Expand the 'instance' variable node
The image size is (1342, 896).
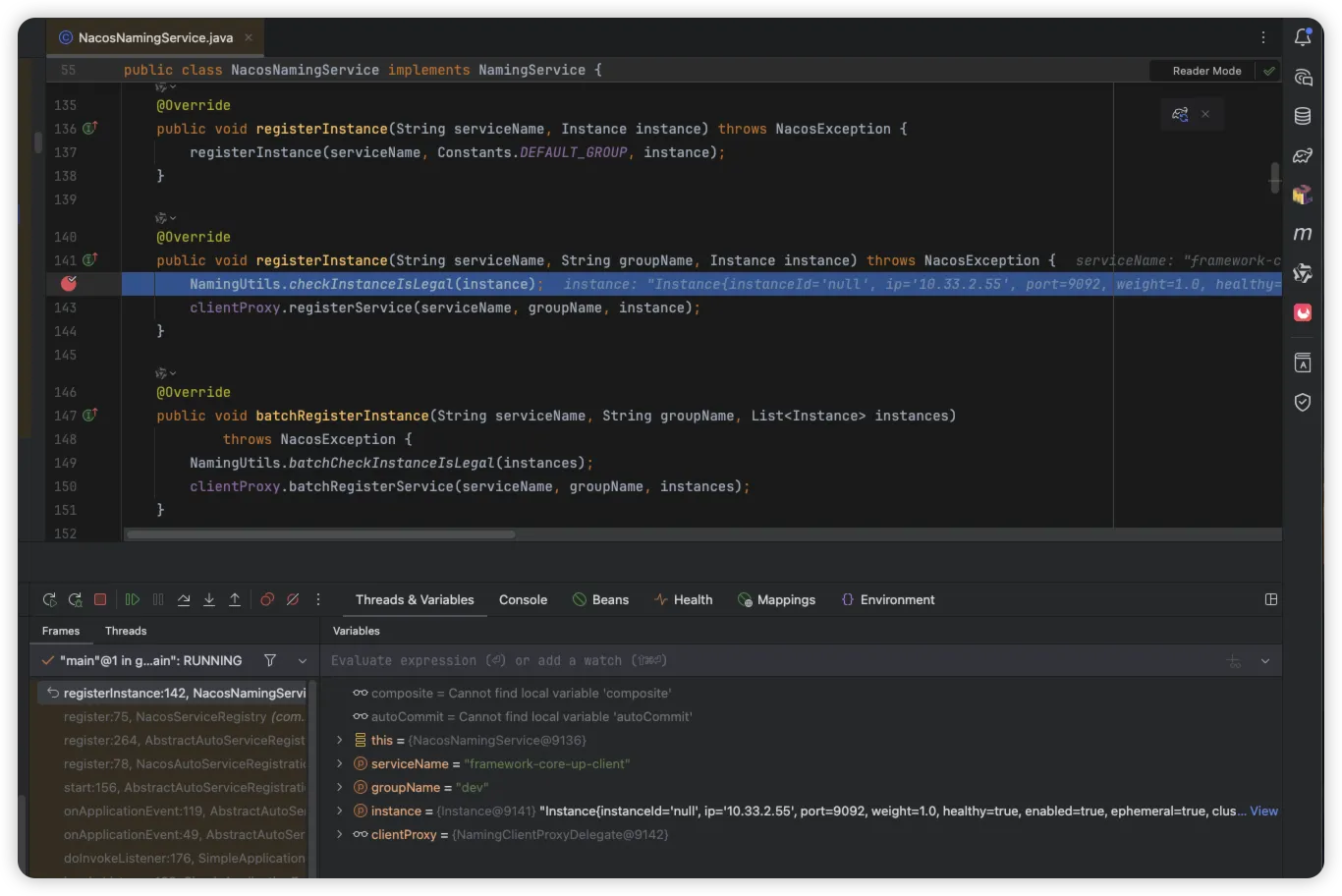340,812
